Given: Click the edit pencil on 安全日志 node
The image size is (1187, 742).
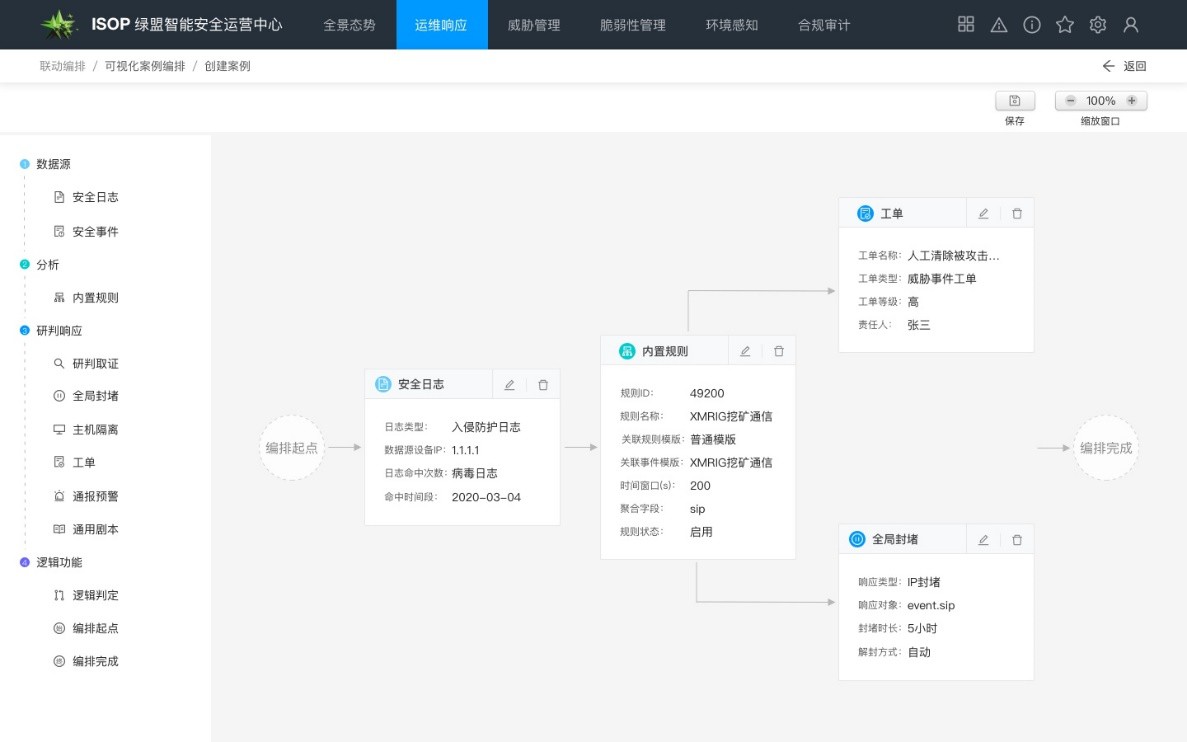Looking at the screenshot, I should (x=509, y=385).
